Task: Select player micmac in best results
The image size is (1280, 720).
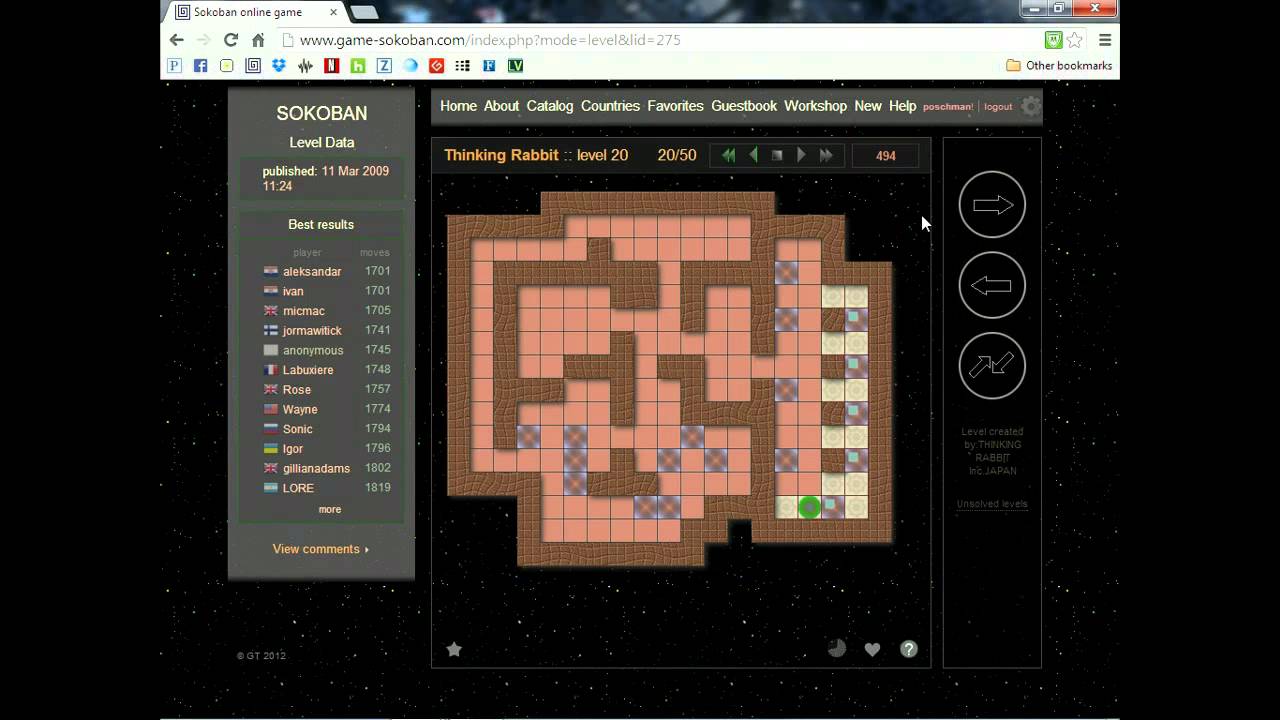Action: (303, 311)
